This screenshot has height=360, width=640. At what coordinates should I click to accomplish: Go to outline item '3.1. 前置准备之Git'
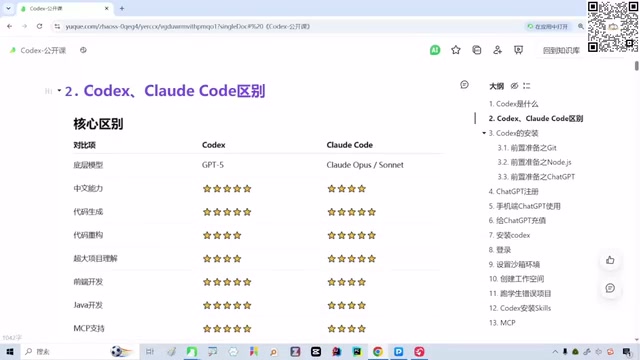click(527, 148)
